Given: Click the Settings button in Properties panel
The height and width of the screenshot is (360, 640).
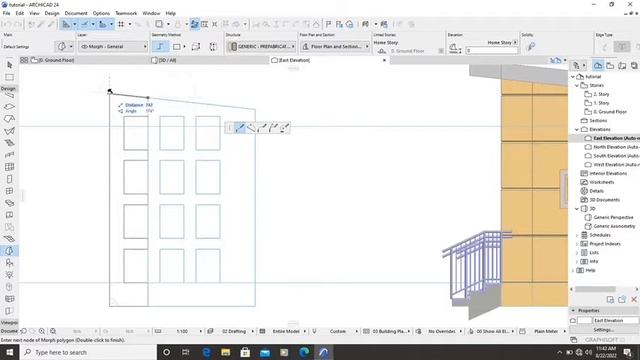Looking at the screenshot, I should coord(603,330).
